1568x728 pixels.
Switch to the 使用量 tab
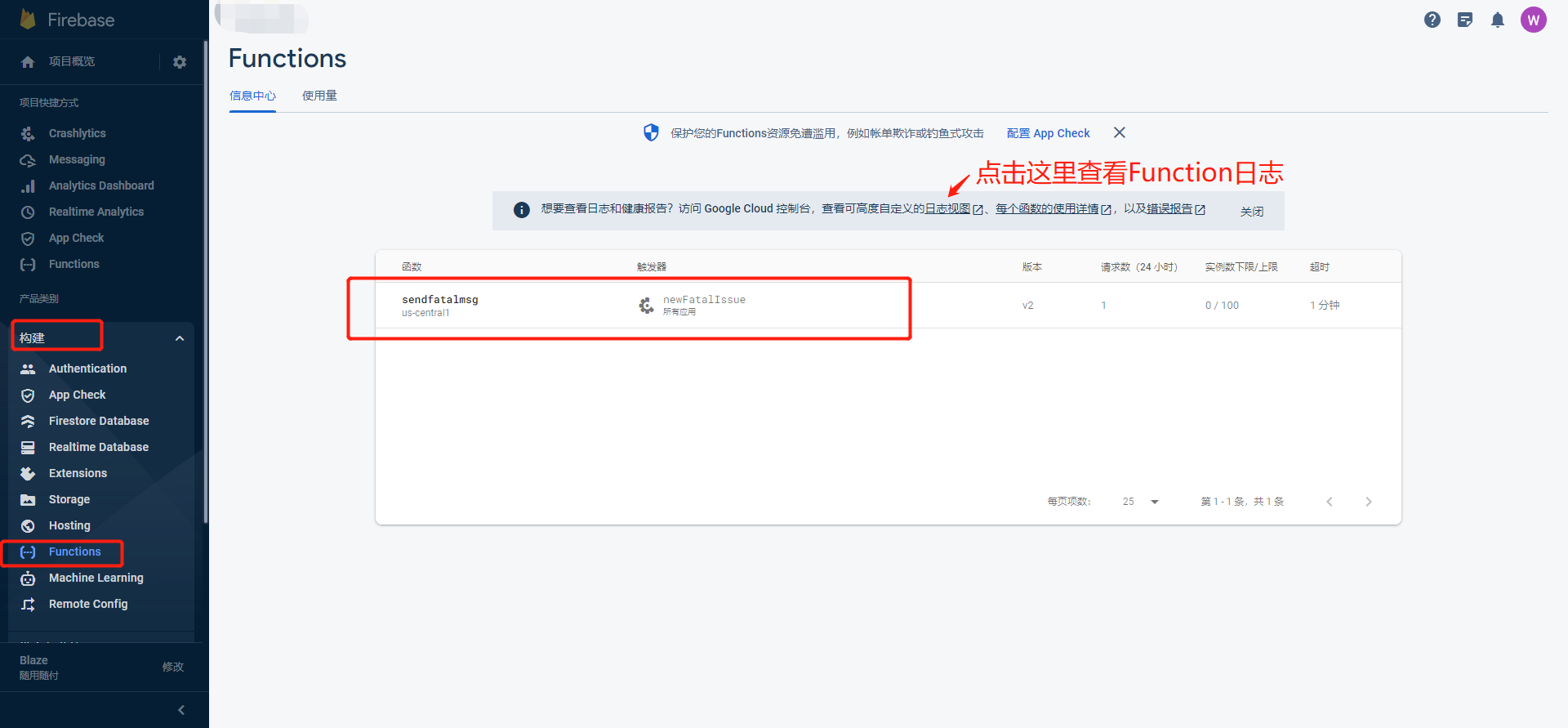click(319, 96)
